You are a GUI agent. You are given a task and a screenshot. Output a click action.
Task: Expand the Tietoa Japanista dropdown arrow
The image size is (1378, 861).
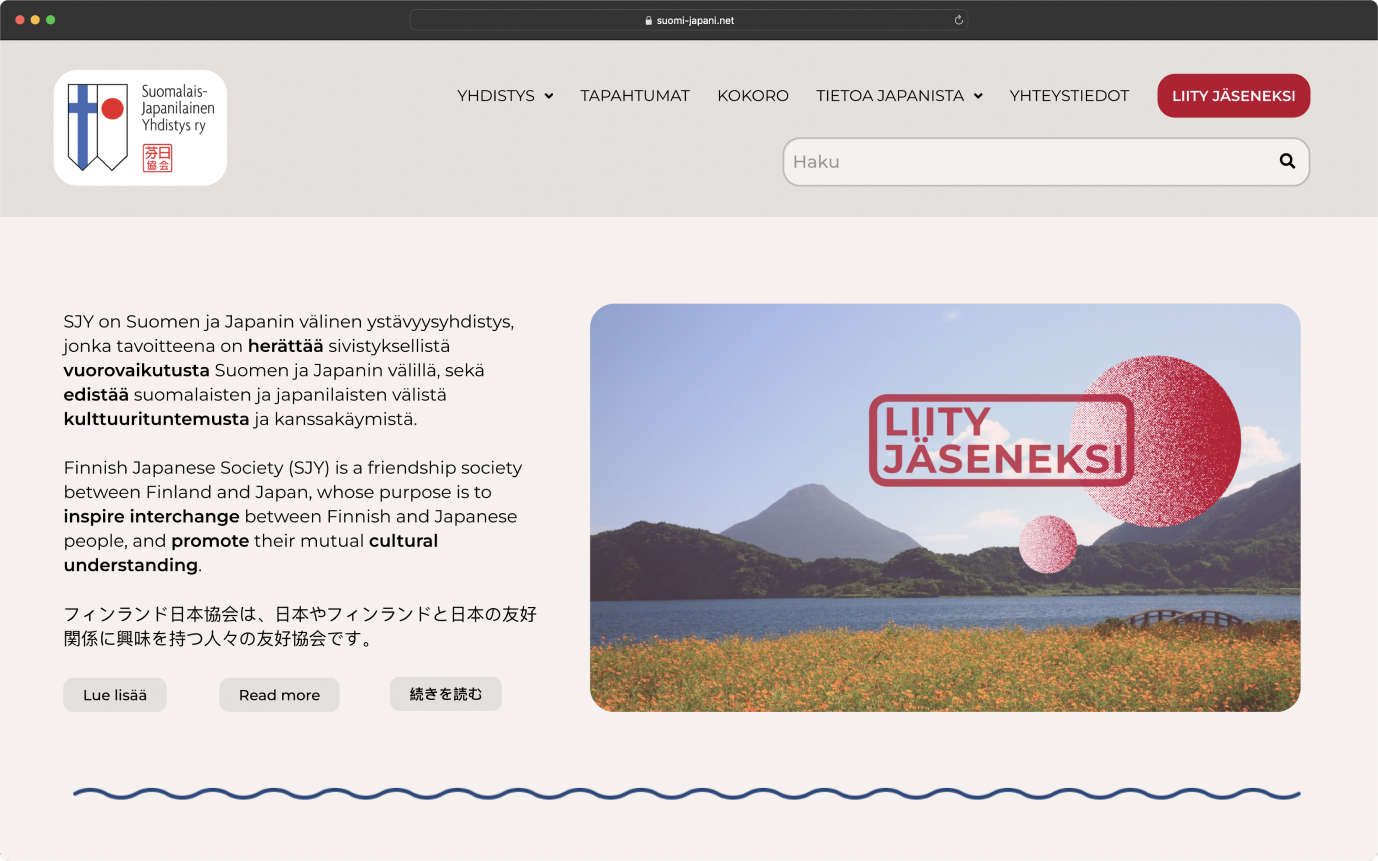point(978,96)
